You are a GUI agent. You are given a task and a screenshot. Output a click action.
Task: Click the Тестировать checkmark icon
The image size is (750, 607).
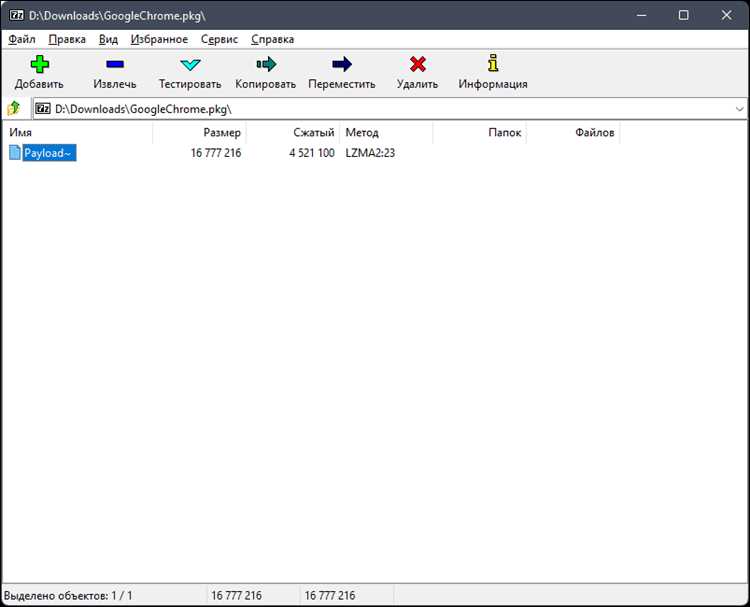(x=190, y=65)
